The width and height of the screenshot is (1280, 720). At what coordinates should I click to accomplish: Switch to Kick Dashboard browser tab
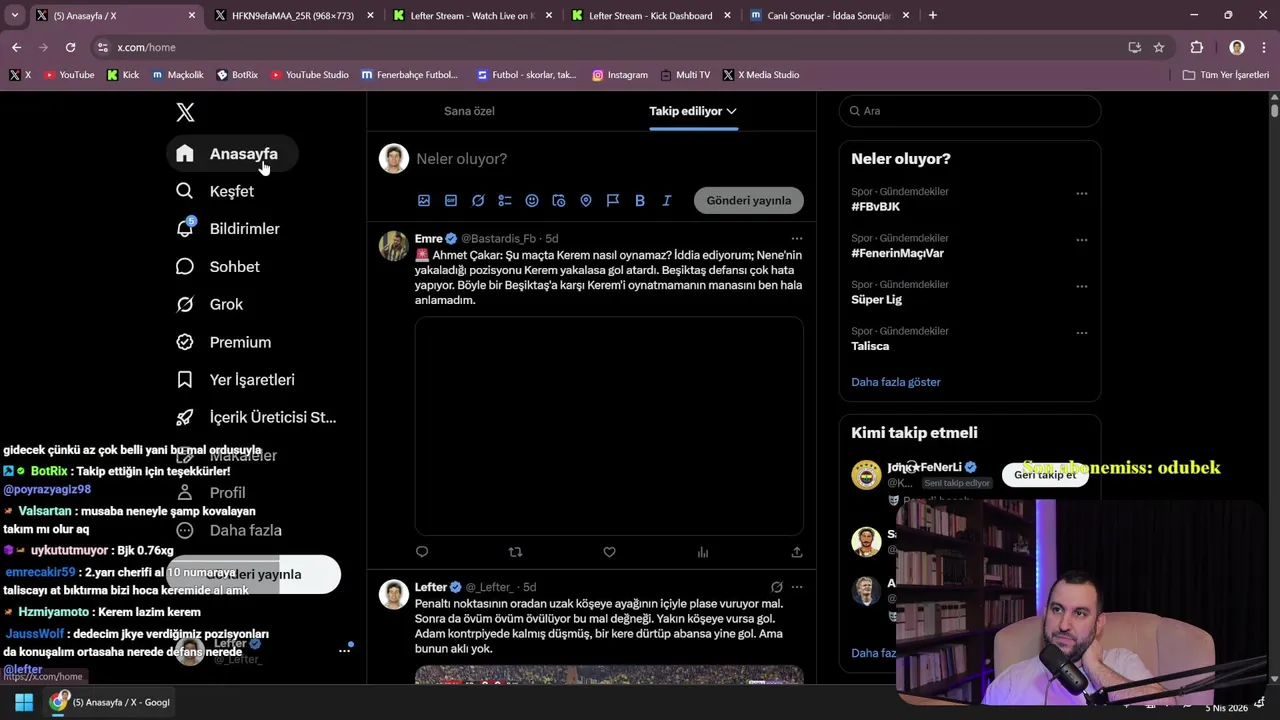click(x=650, y=16)
